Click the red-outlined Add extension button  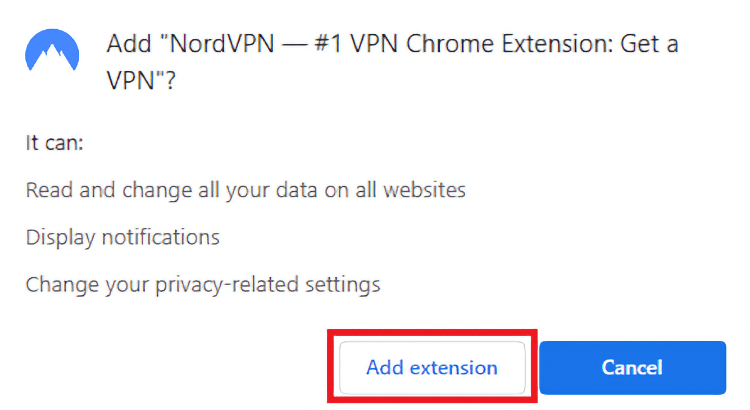pos(432,367)
